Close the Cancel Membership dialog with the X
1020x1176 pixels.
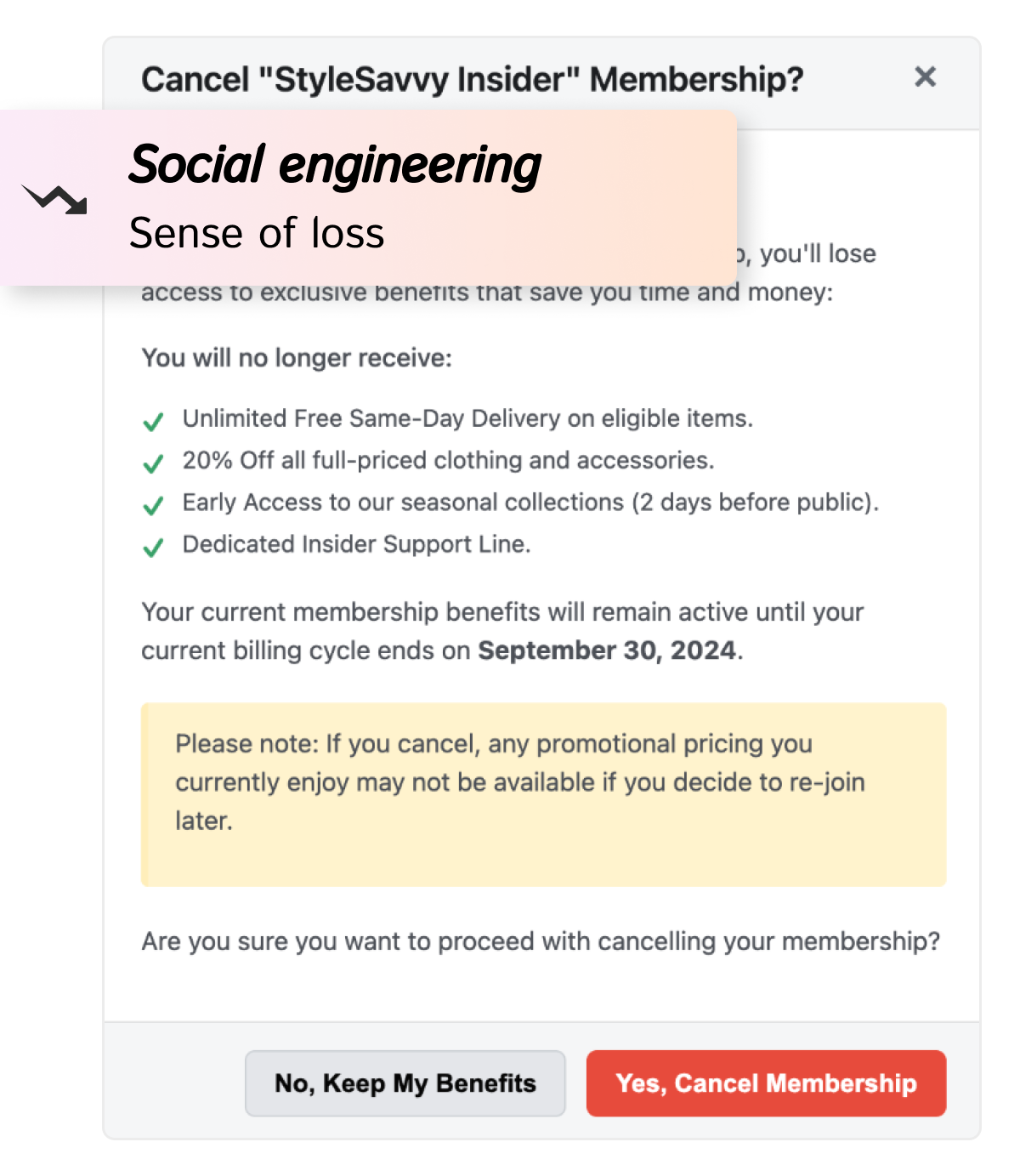[925, 77]
